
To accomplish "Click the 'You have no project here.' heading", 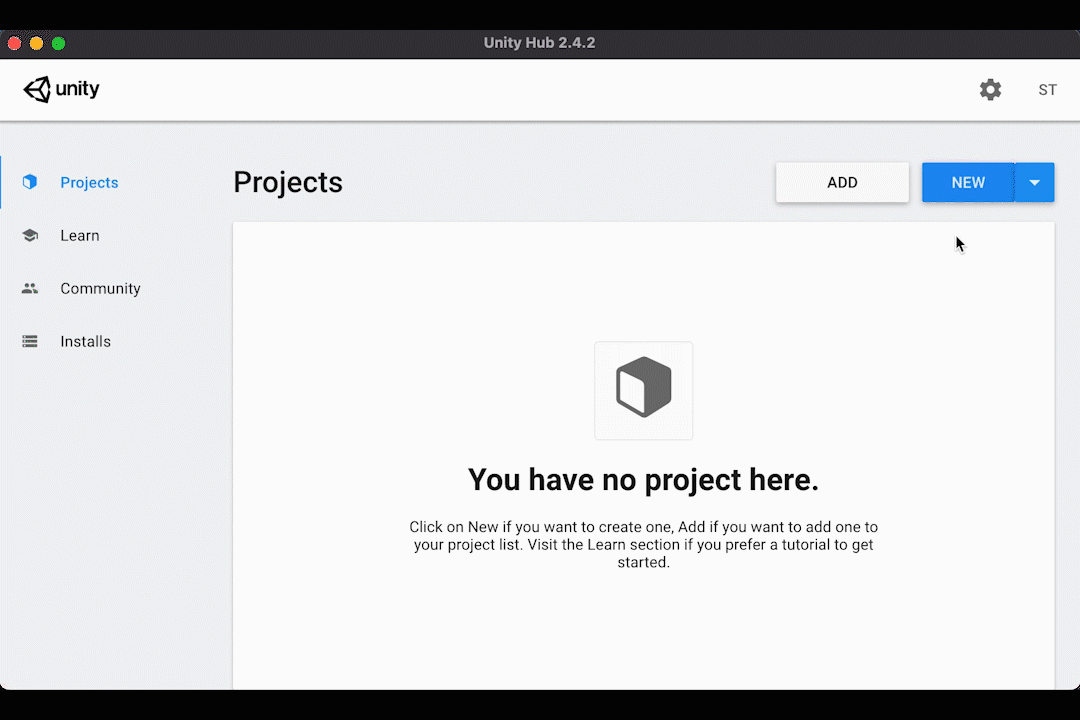I will click(x=643, y=480).
